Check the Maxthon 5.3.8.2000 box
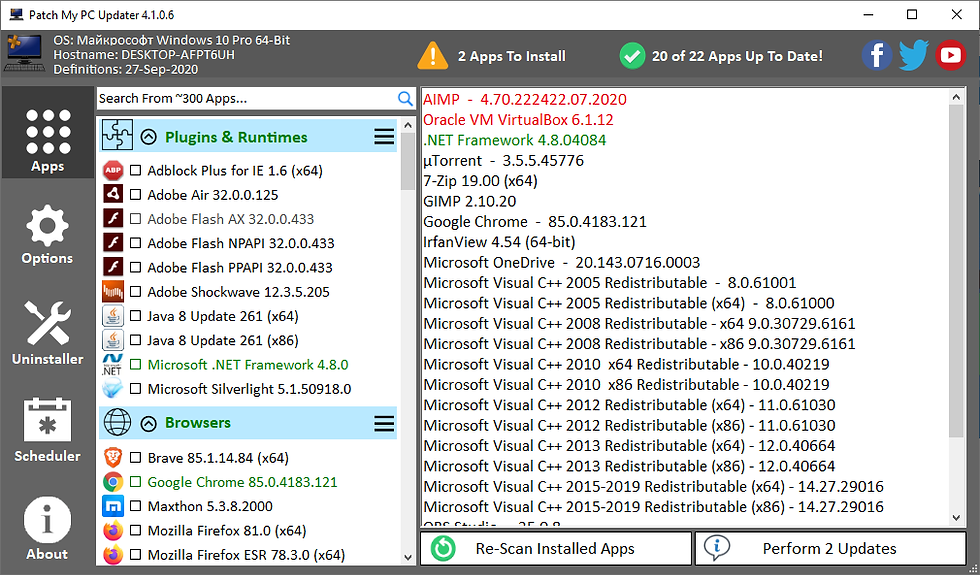 [x=136, y=506]
